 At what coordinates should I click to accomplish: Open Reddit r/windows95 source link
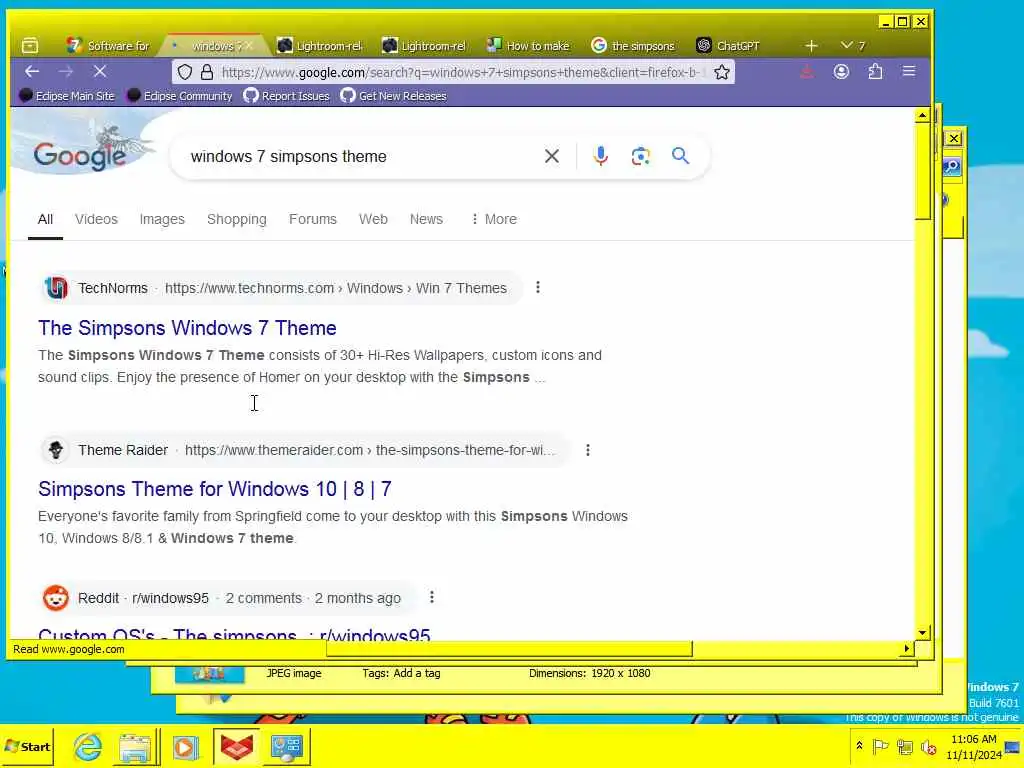click(227, 598)
